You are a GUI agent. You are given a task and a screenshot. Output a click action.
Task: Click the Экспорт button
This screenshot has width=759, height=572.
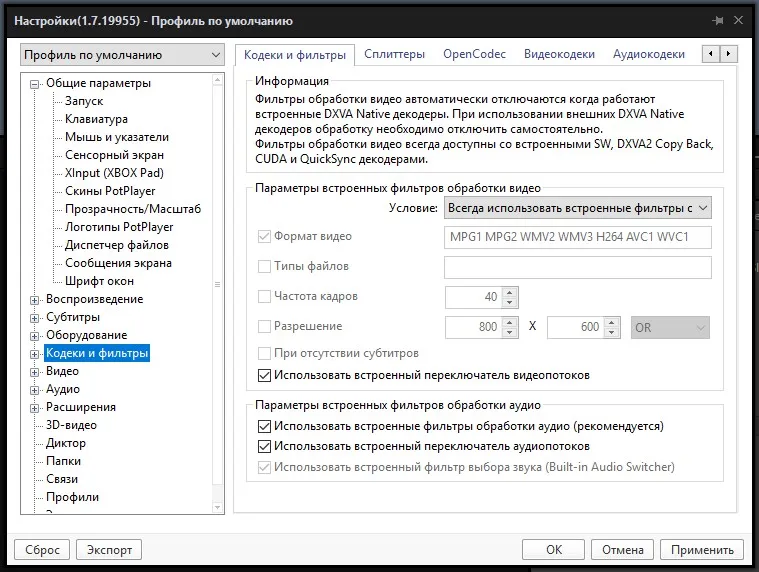[109, 550]
